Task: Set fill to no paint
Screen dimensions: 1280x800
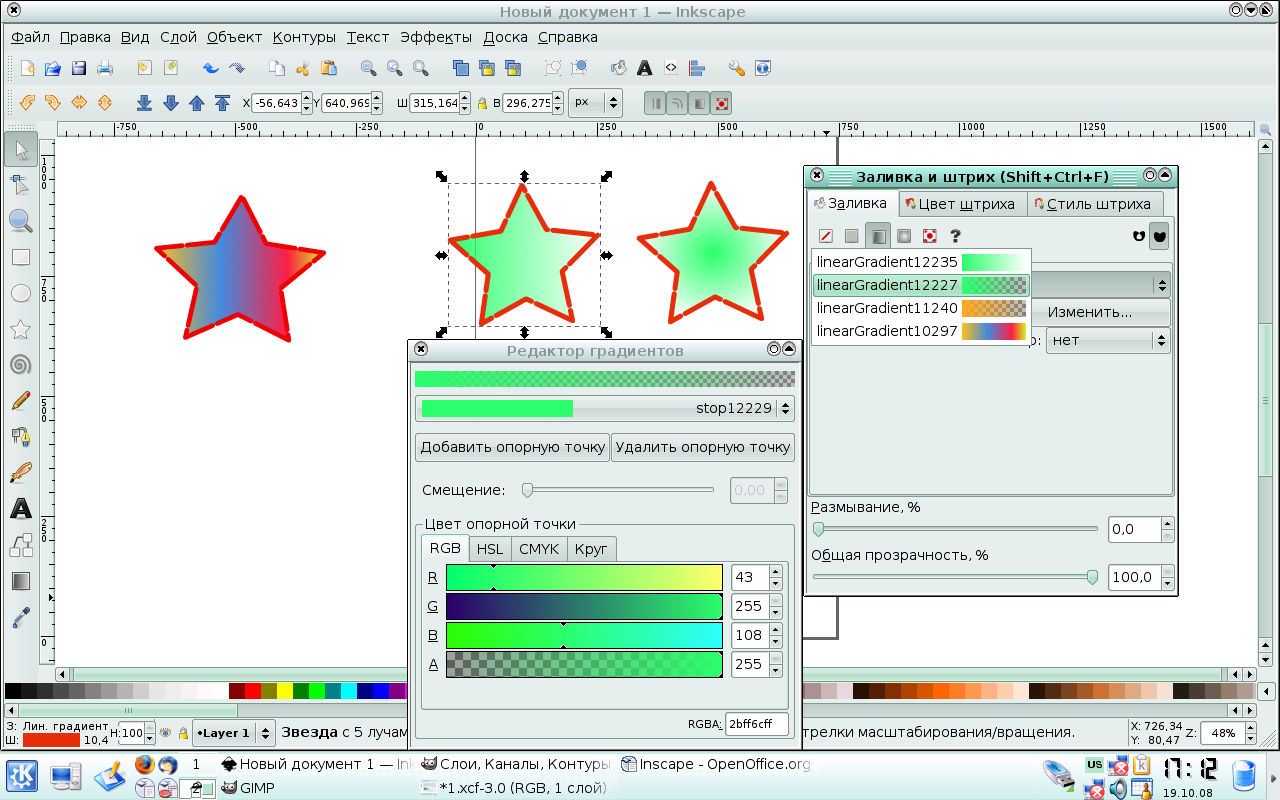Action: click(x=826, y=236)
